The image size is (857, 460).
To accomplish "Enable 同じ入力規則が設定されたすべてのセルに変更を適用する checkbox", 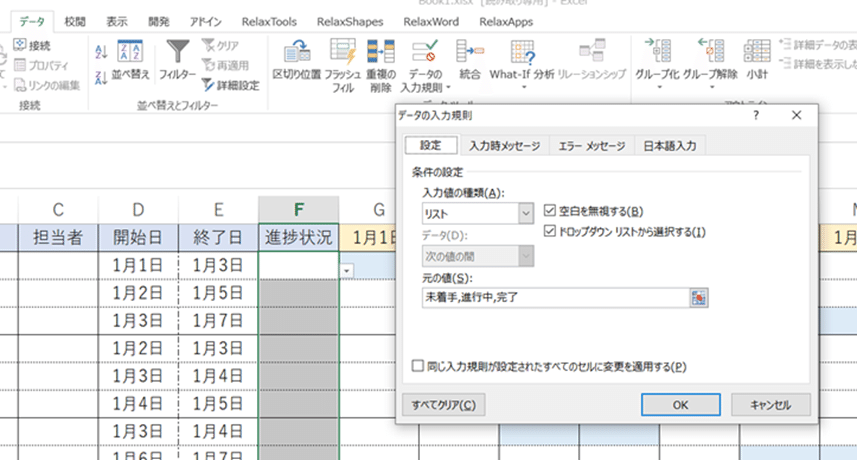I will coord(418,365).
